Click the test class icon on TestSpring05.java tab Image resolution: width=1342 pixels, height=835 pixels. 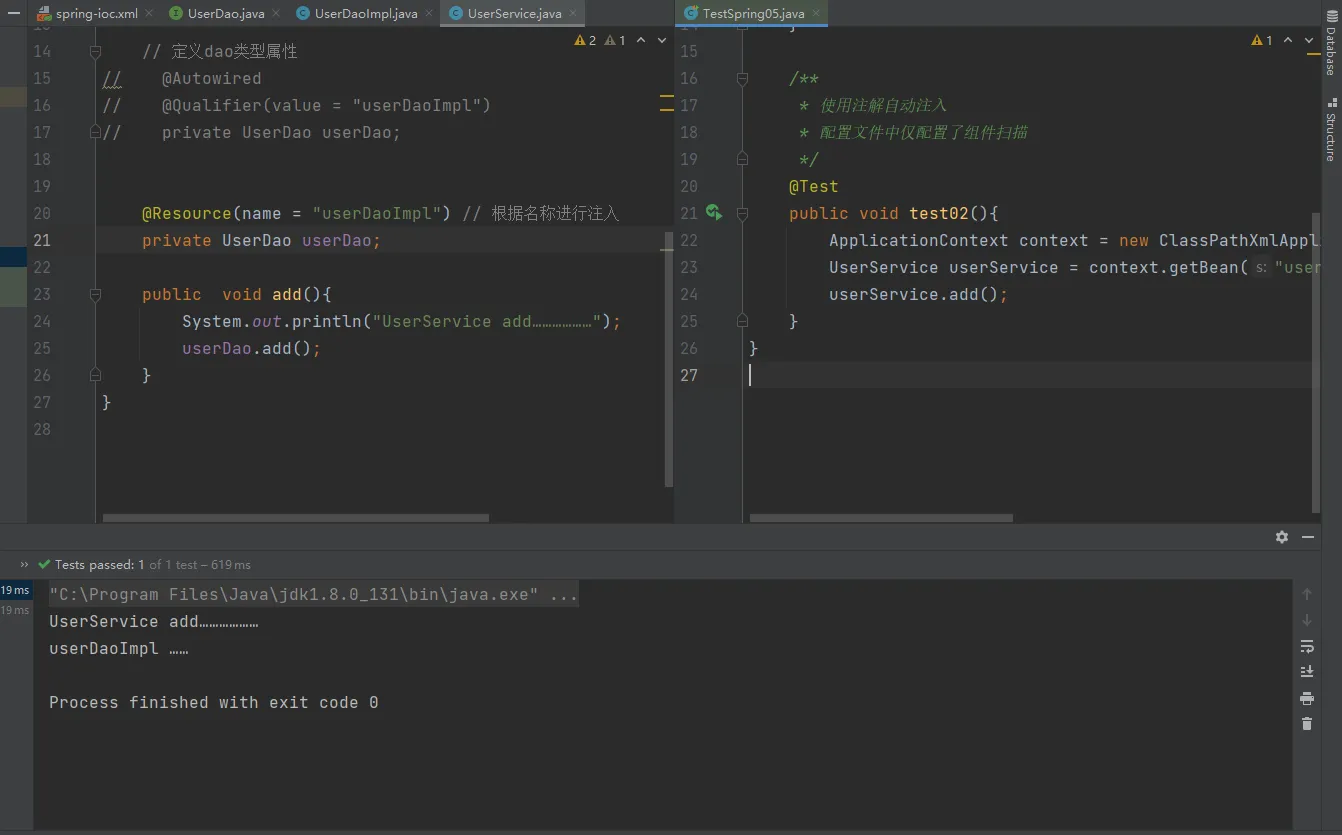(x=691, y=14)
